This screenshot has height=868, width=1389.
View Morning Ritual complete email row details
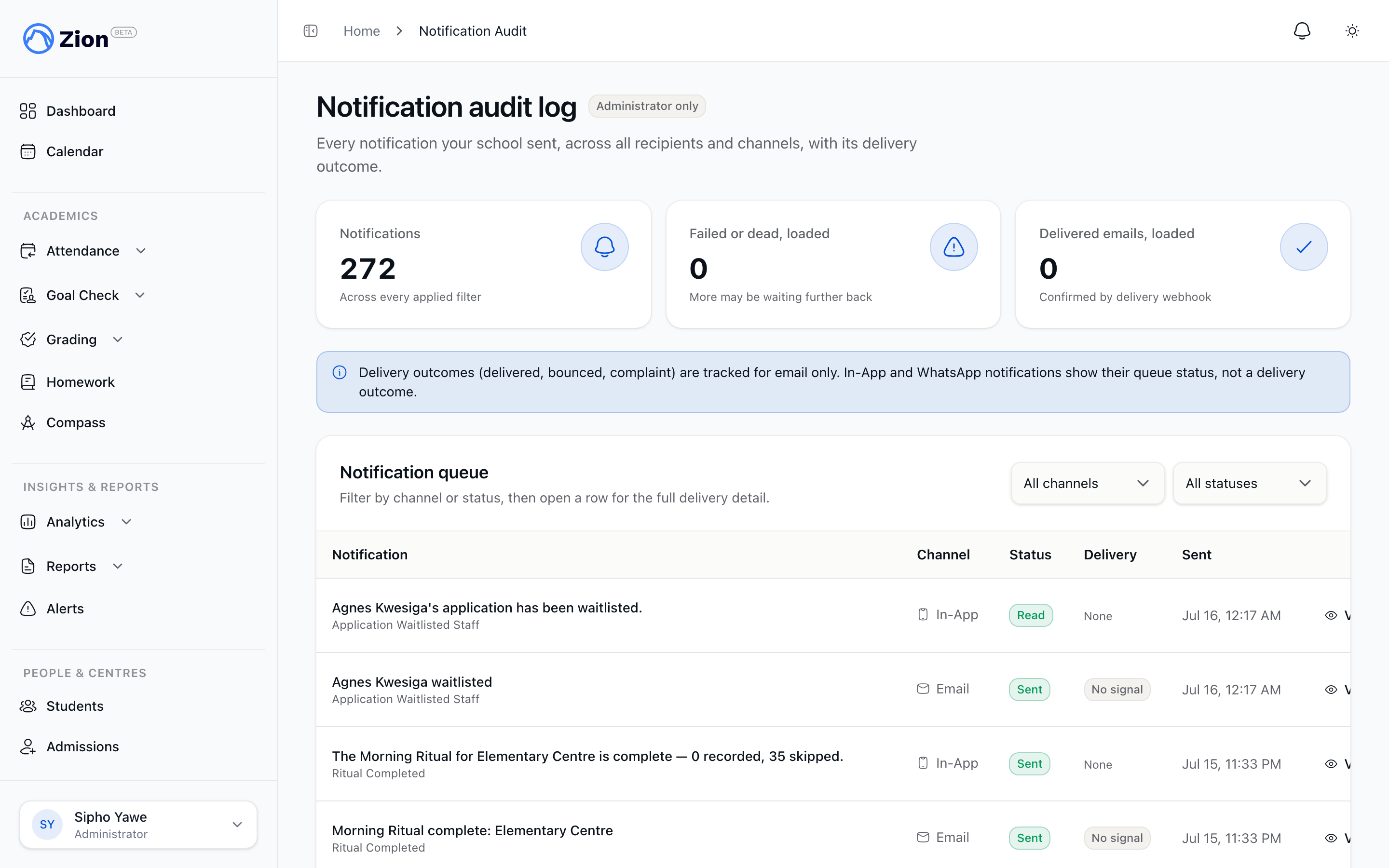[x=1338, y=838]
